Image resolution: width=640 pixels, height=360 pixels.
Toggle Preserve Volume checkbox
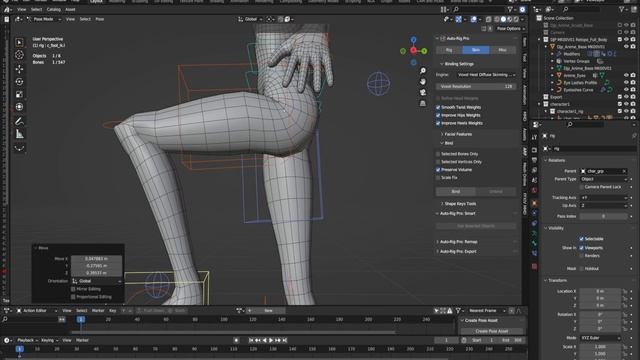(x=438, y=170)
